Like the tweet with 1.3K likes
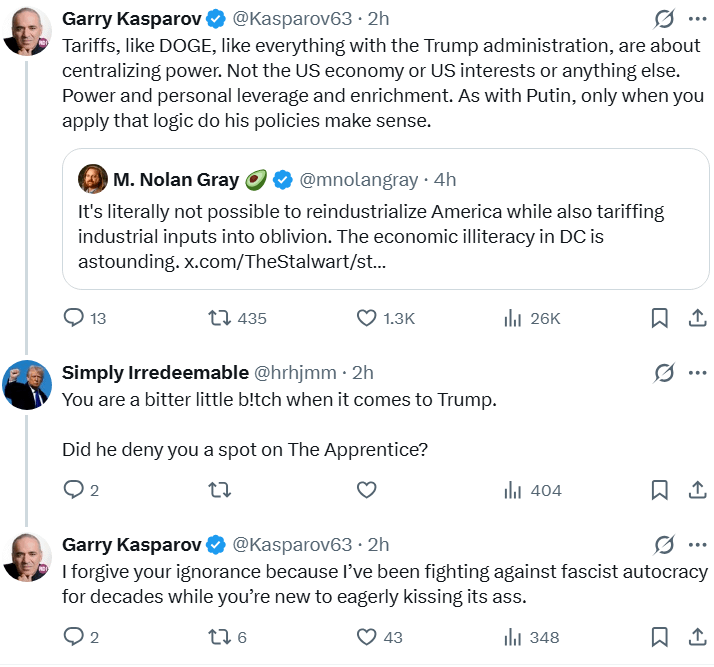Viewport: 714px width, 667px height. pos(367,318)
